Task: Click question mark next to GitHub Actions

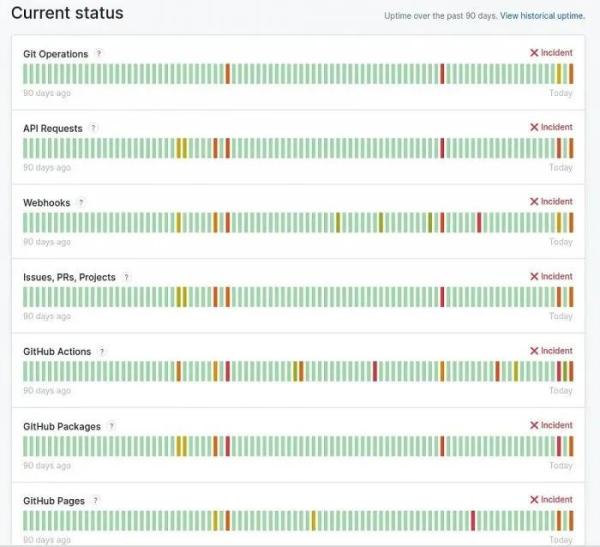Action: click(x=102, y=352)
